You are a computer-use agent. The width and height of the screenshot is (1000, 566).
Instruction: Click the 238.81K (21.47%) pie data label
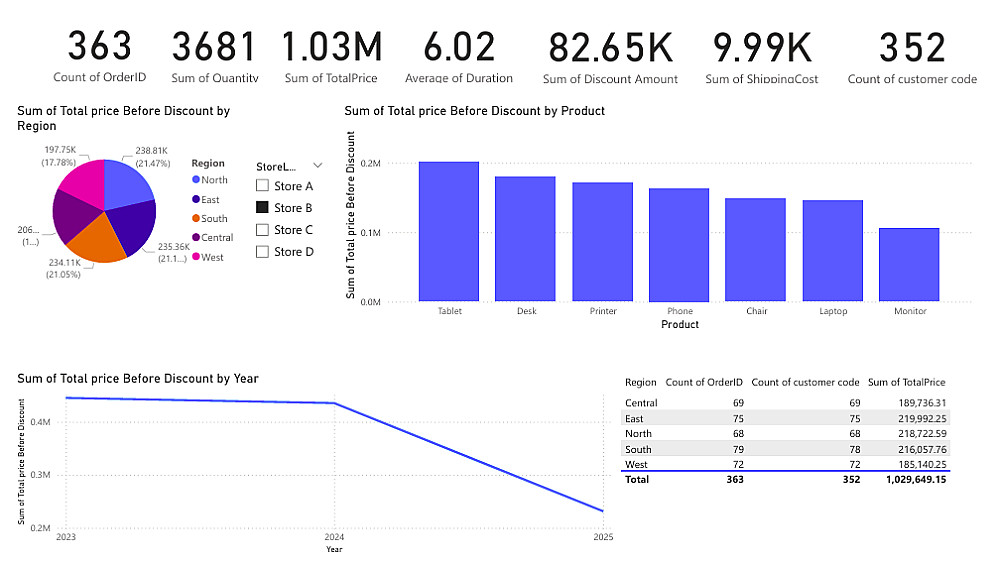click(x=152, y=157)
